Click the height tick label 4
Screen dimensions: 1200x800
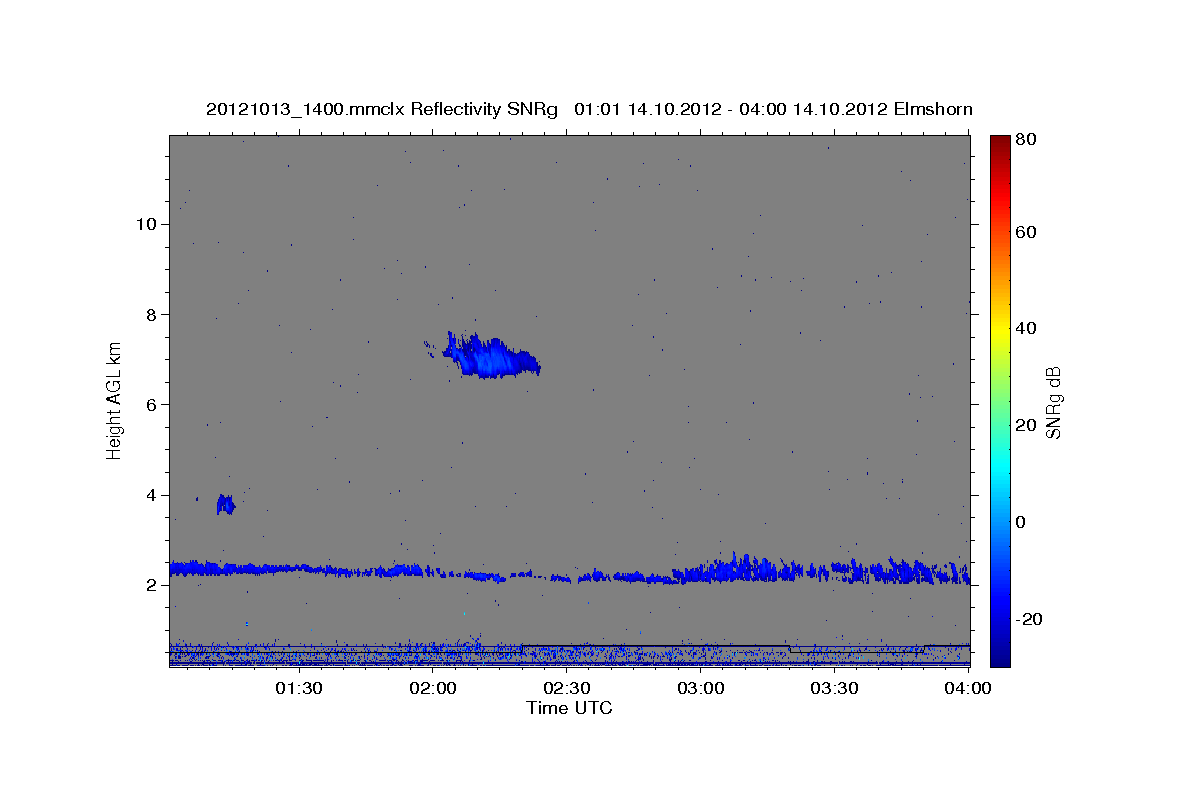pyautogui.click(x=152, y=495)
